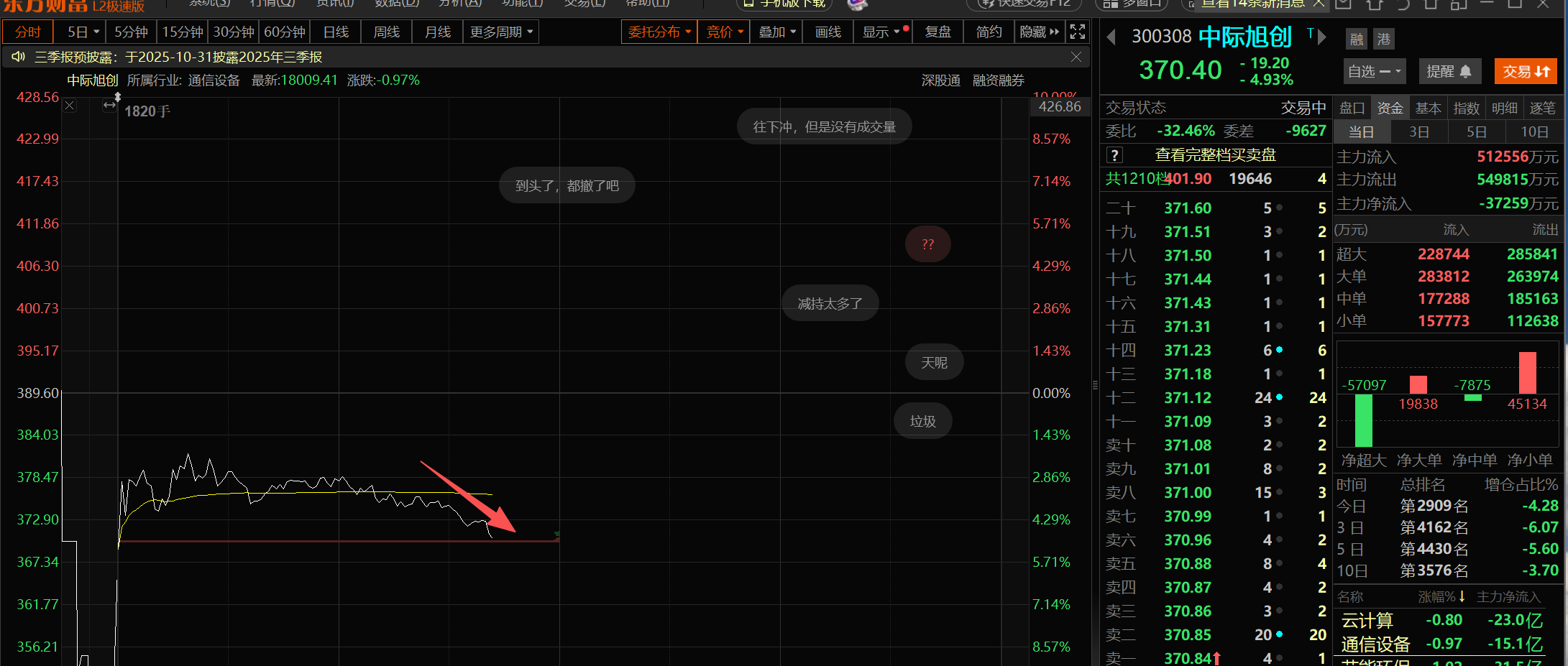This screenshot has width=1568, height=666.
Task: Click the 融 margin badge
Action: [x=1357, y=40]
